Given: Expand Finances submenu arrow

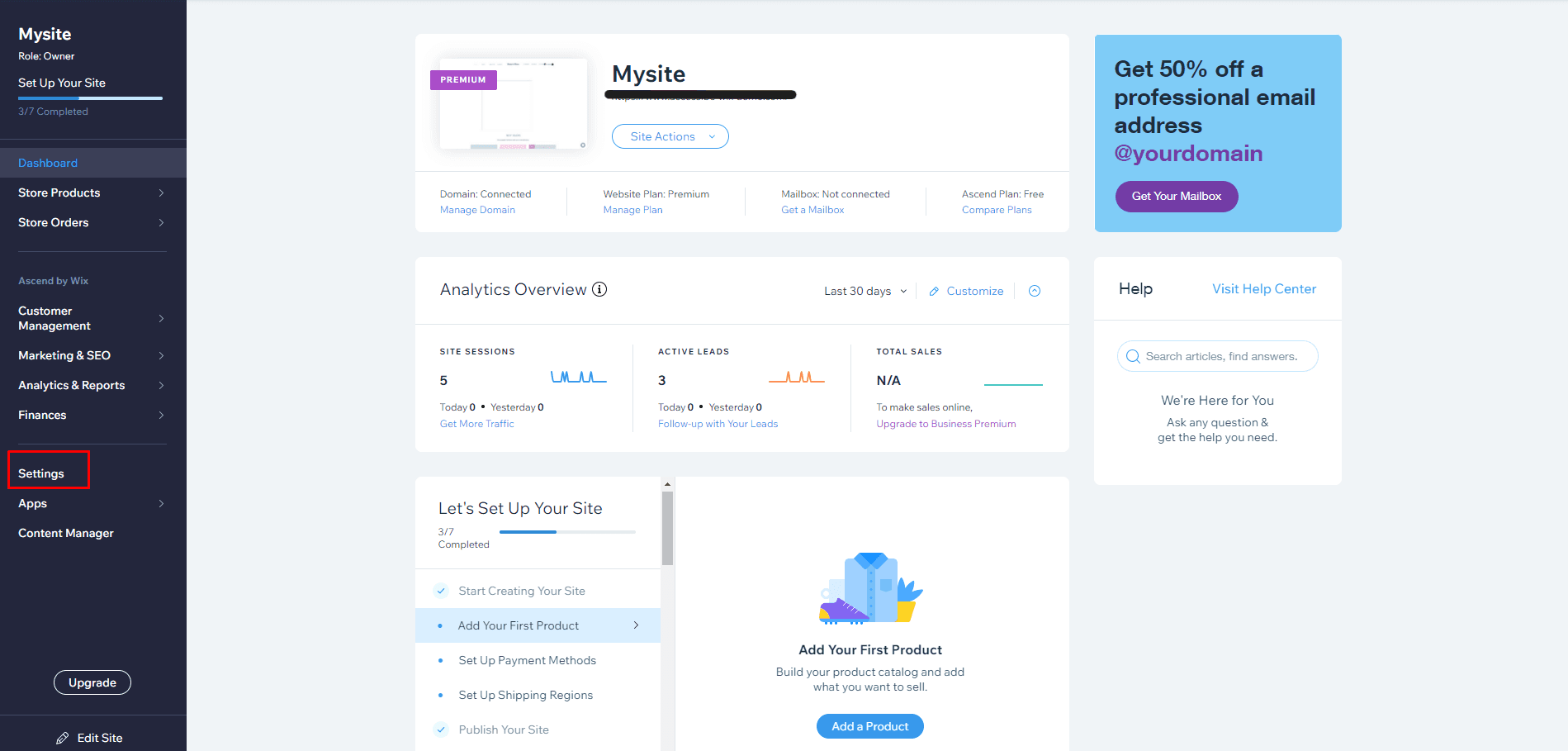Looking at the screenshot, I should [161, 415].
